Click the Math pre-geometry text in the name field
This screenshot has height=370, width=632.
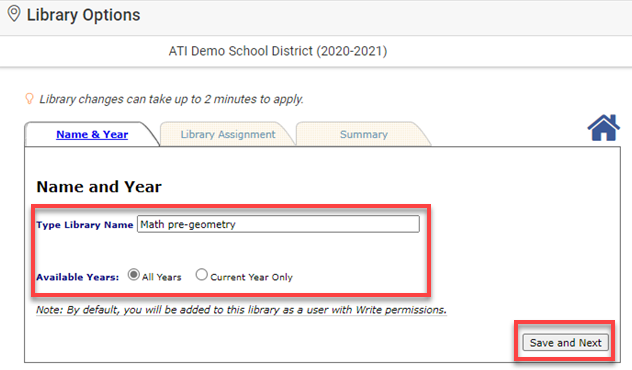tap(188, 224)
